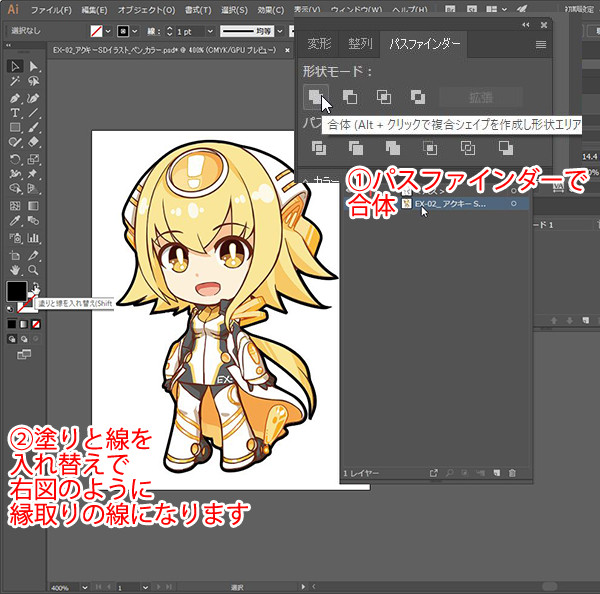
Task: Open 選択(S) menu
Action: click(234, 10)
